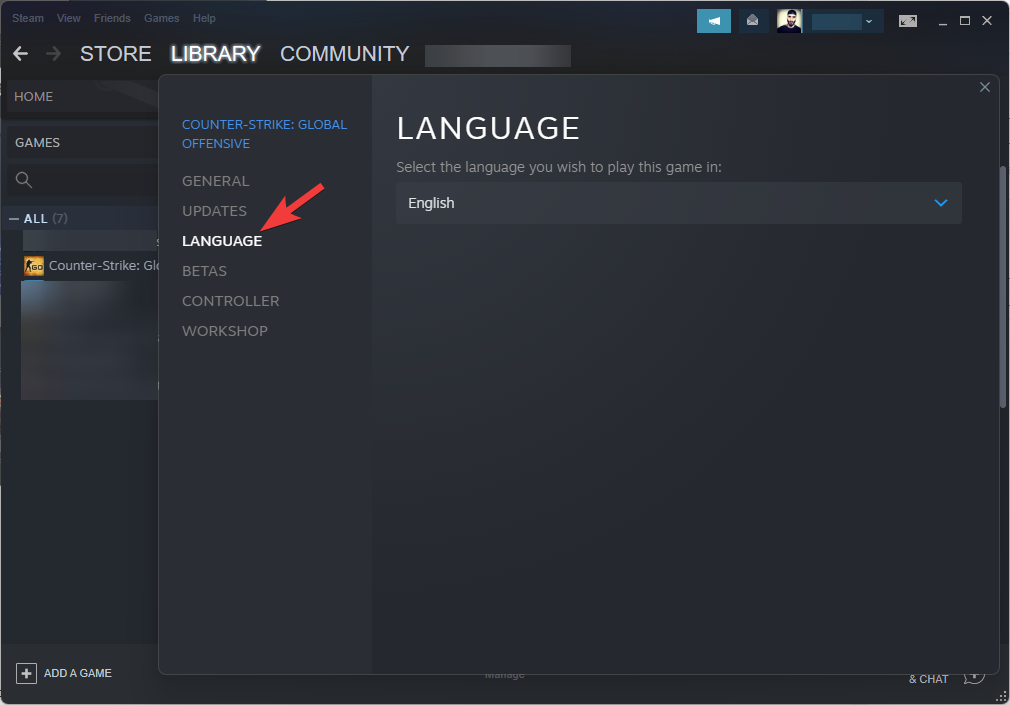Open the inbox envelope icon
This screenshot has width=1010, height=705.
coord(752,21)
